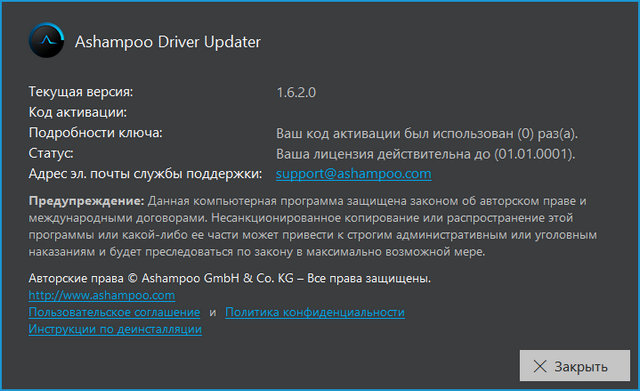Image resolution: width=640 pixels, height=391 pixels.
Task: Open the Пользовательское соглашение link
Action: 114,312
